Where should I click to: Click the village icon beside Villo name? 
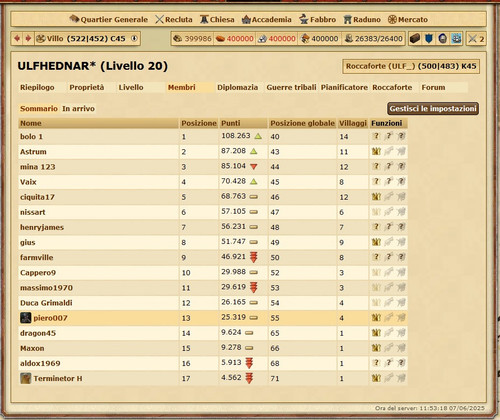[x=40, y=39]
